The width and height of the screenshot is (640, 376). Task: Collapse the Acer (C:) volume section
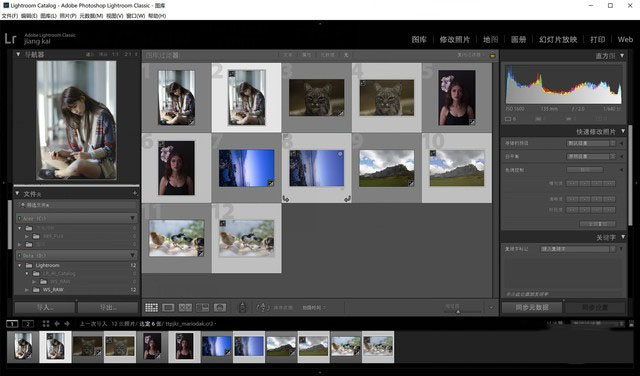[x=132, y=218]
